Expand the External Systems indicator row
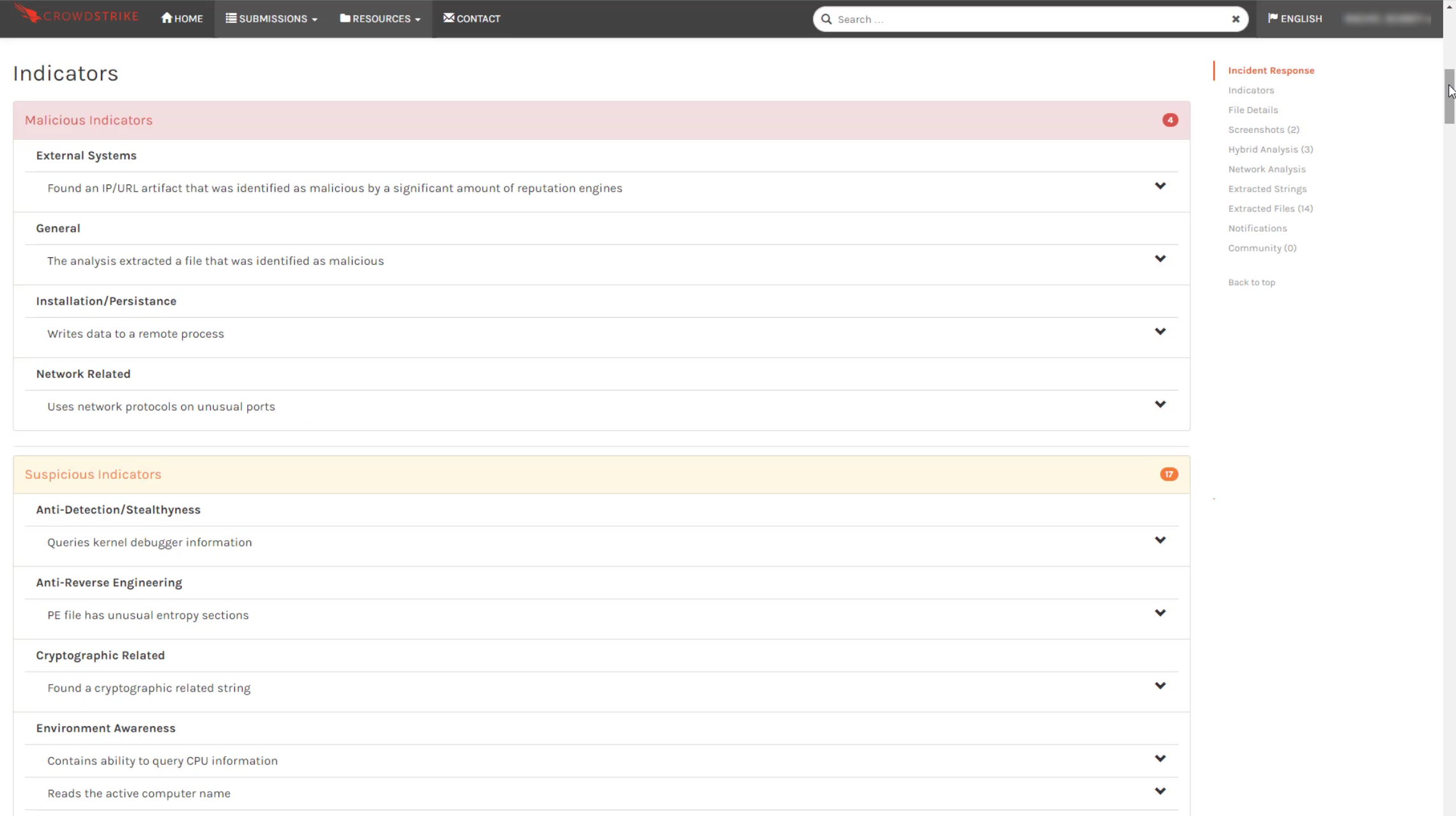Screen dimensions: 1456x816 click(x=1160, y=187)
